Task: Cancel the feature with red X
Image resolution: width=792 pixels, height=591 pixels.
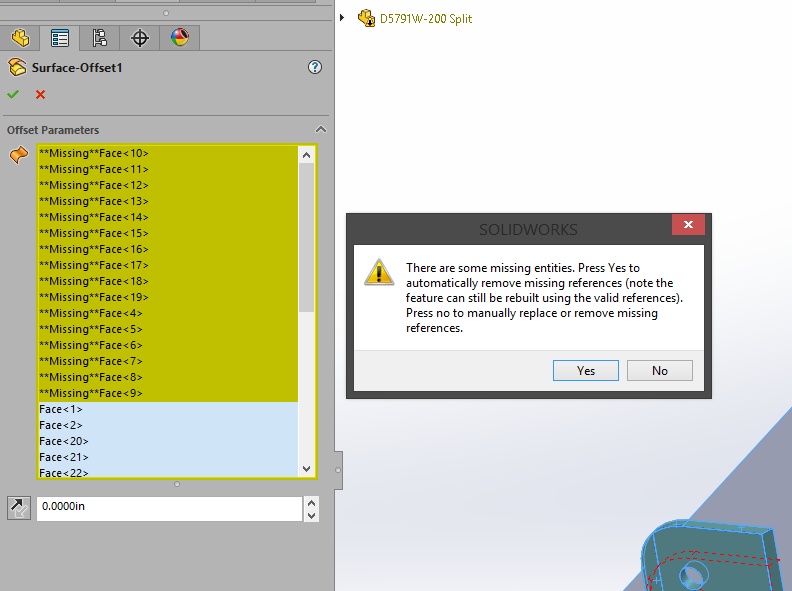Action: tap(40, 94)
